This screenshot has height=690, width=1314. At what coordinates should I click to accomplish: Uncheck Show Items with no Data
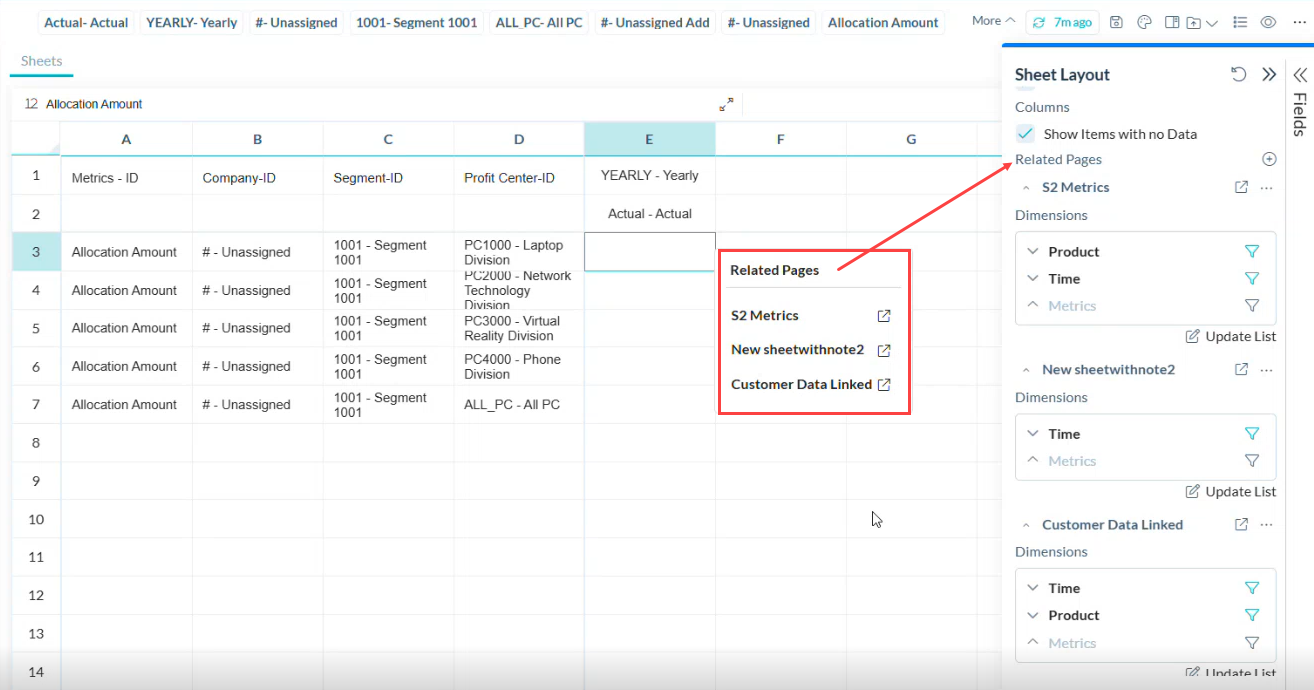1026,134
